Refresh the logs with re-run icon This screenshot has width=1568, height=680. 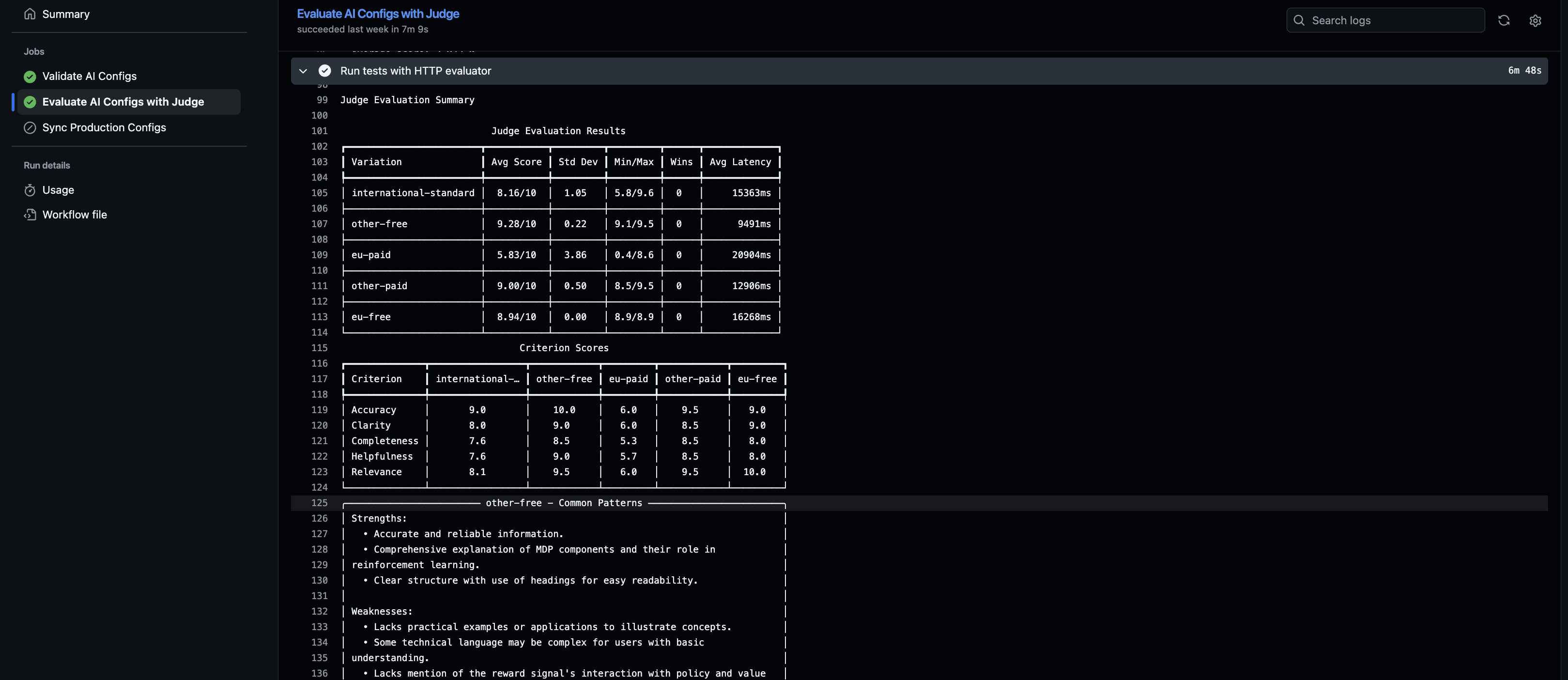[x=1504, y=20]
